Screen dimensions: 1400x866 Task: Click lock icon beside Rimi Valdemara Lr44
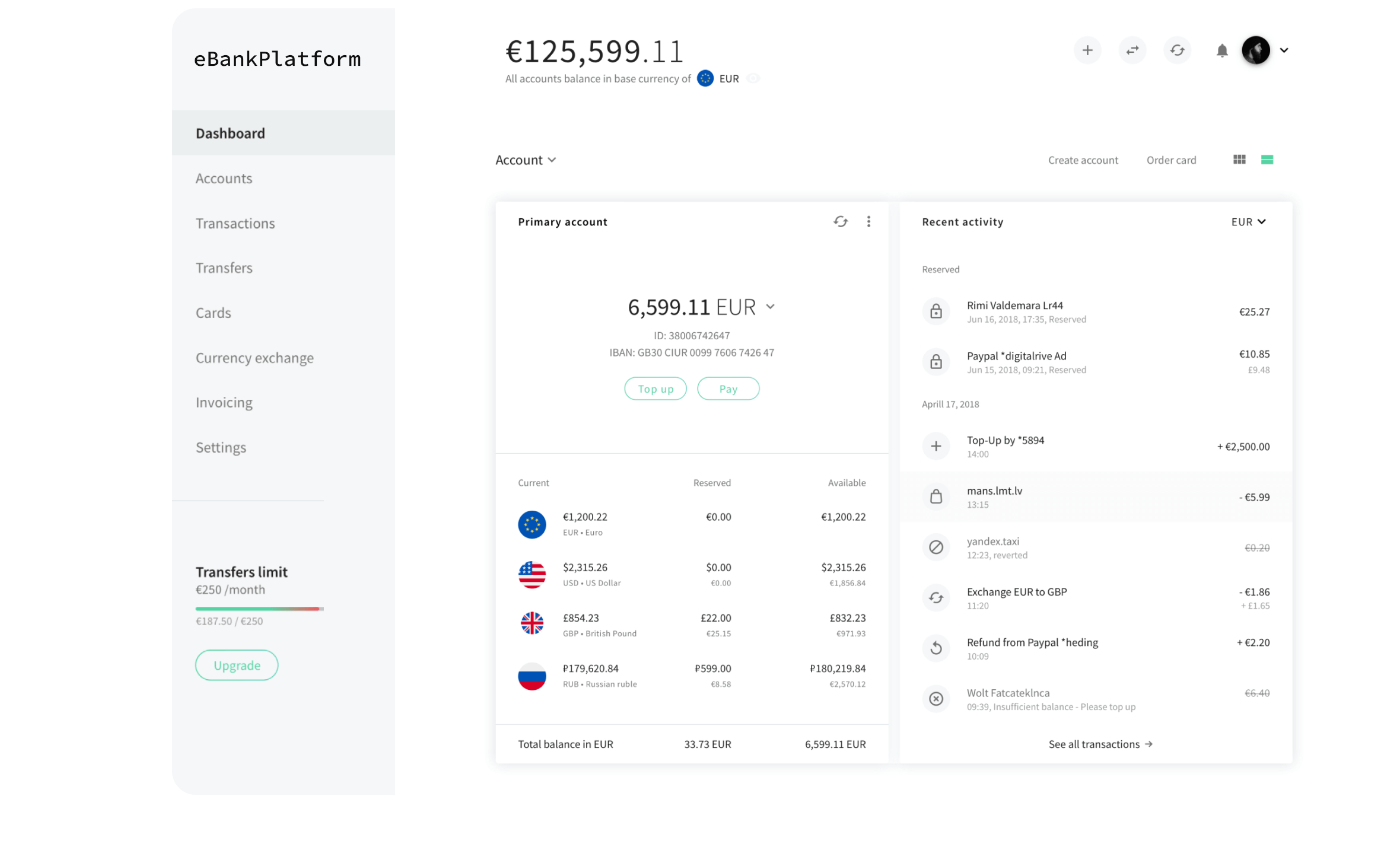point(936,311)
